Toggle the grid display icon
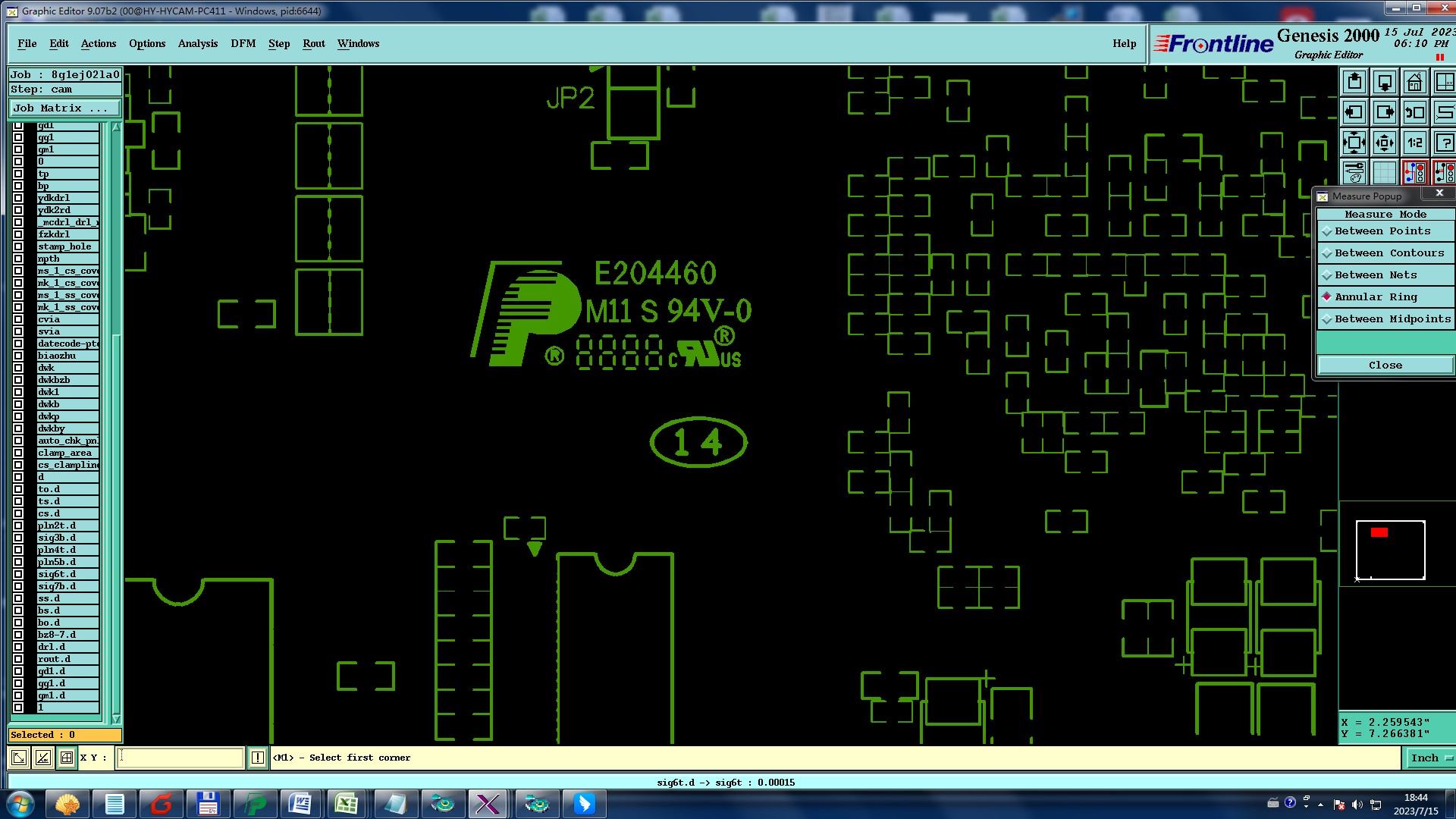This screenshot has width=1456, height=819. [1385, 173]
